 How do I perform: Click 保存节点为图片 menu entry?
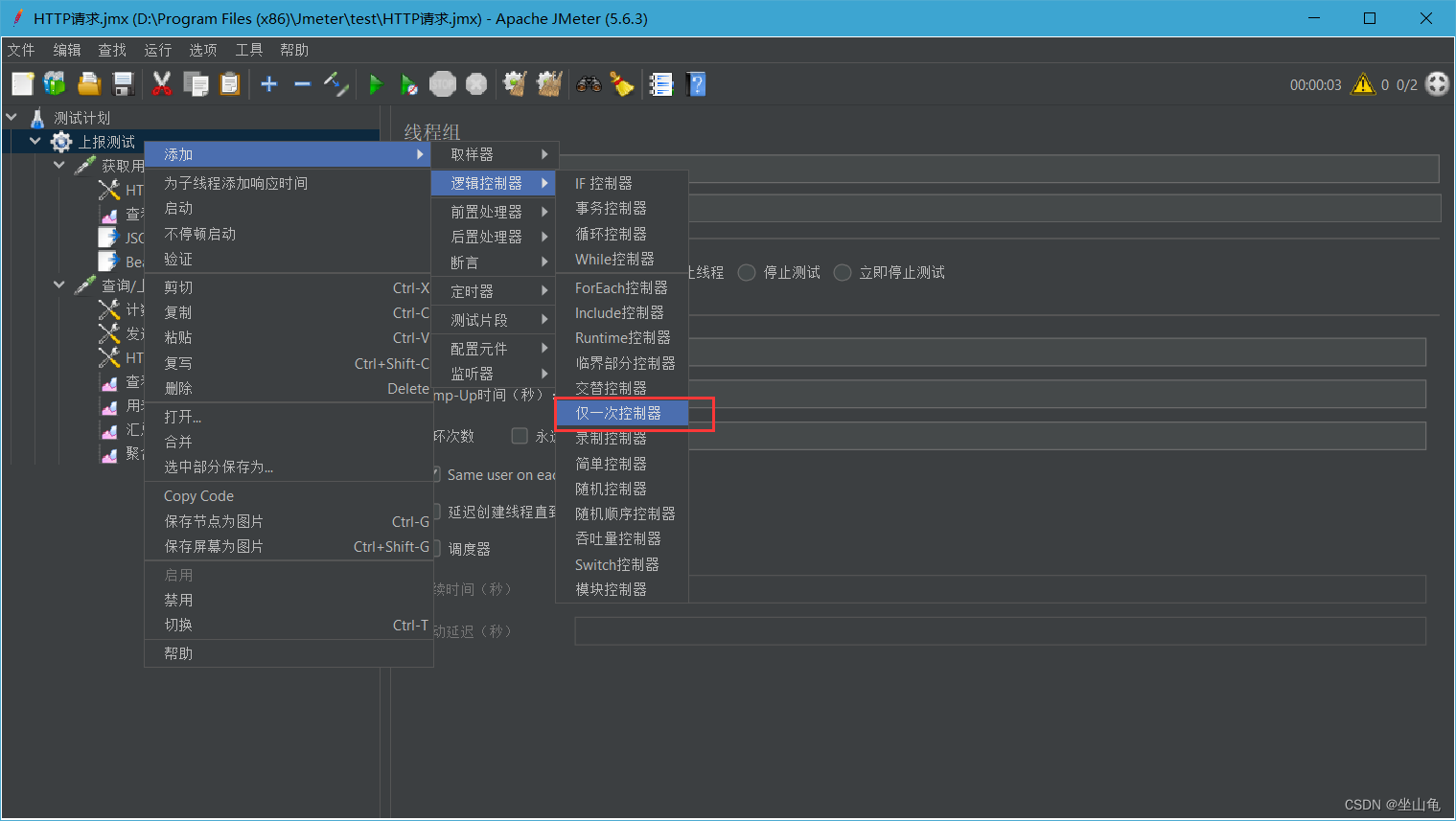288,521
